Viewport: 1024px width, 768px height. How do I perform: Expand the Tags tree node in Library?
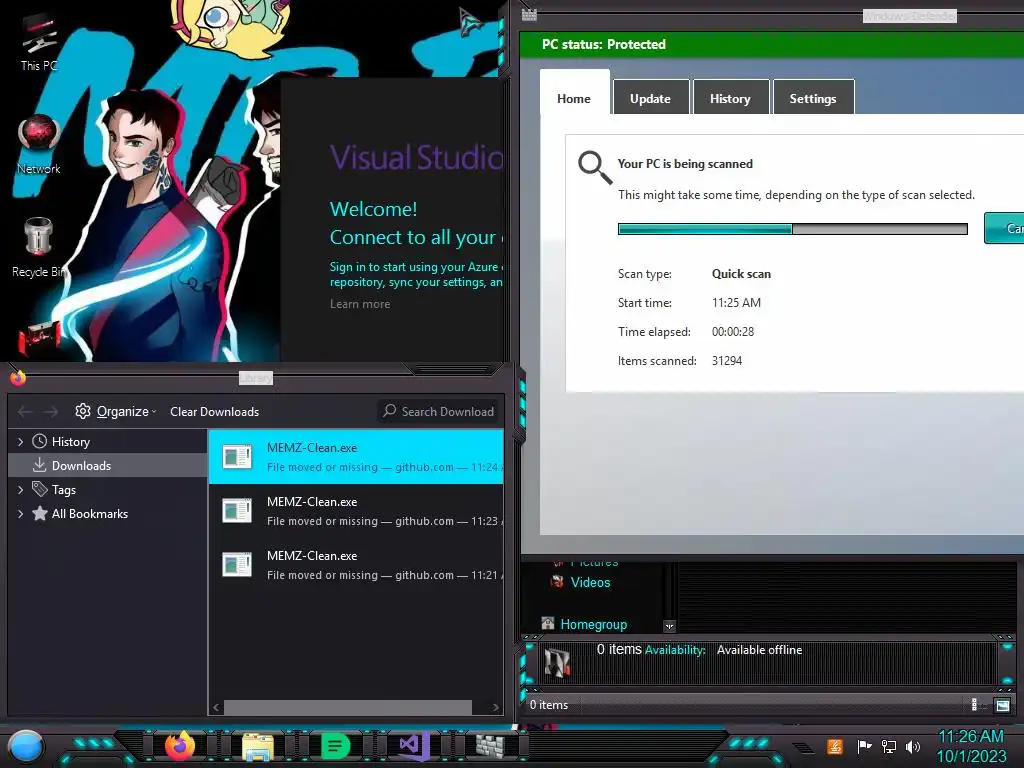[x=20, y=489]
